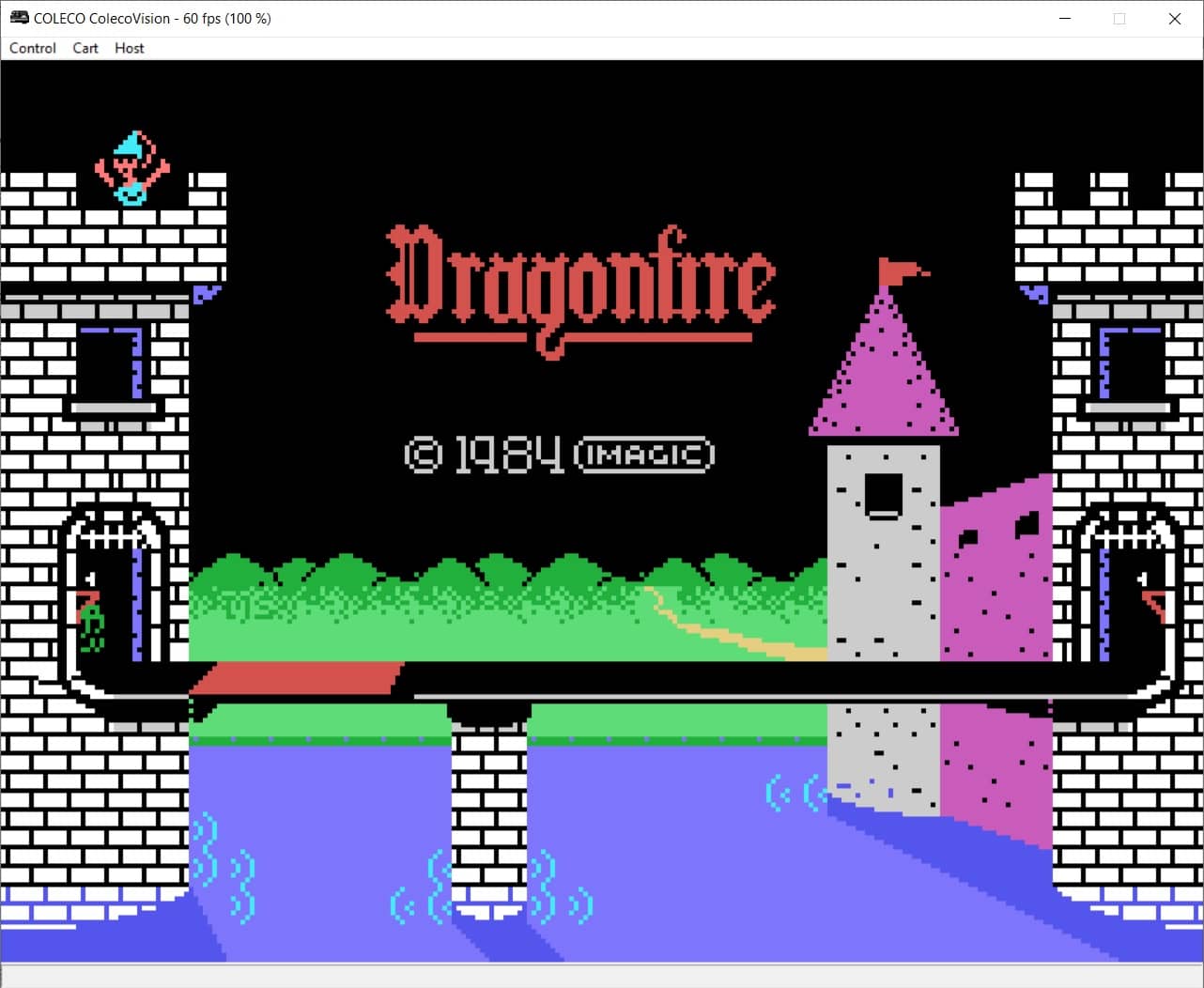Click the red flag on the purple tower

900,271
